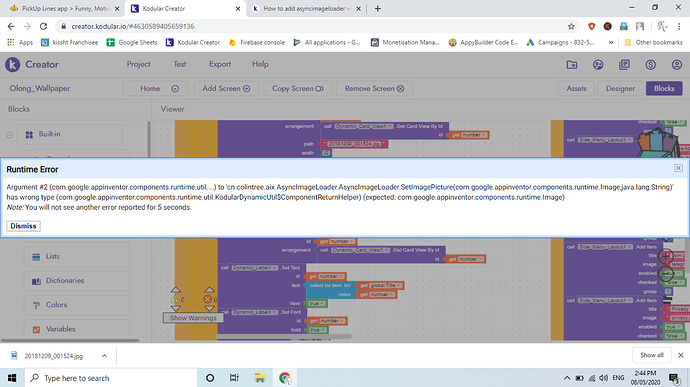Click the Show Warnings button
This screenshot has width=690, height=387.
193,318
